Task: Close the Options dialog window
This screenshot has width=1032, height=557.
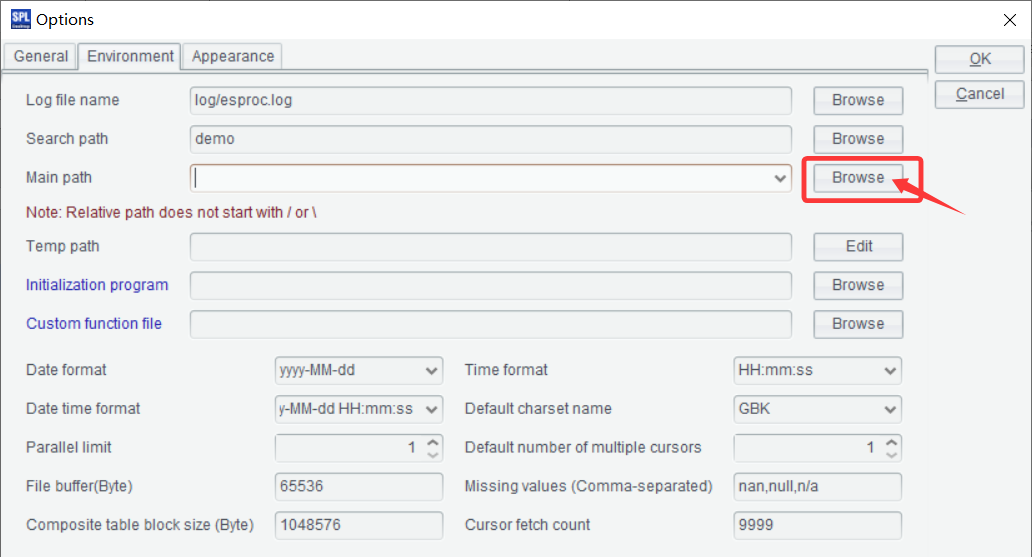Action: tap(1009, 19)
